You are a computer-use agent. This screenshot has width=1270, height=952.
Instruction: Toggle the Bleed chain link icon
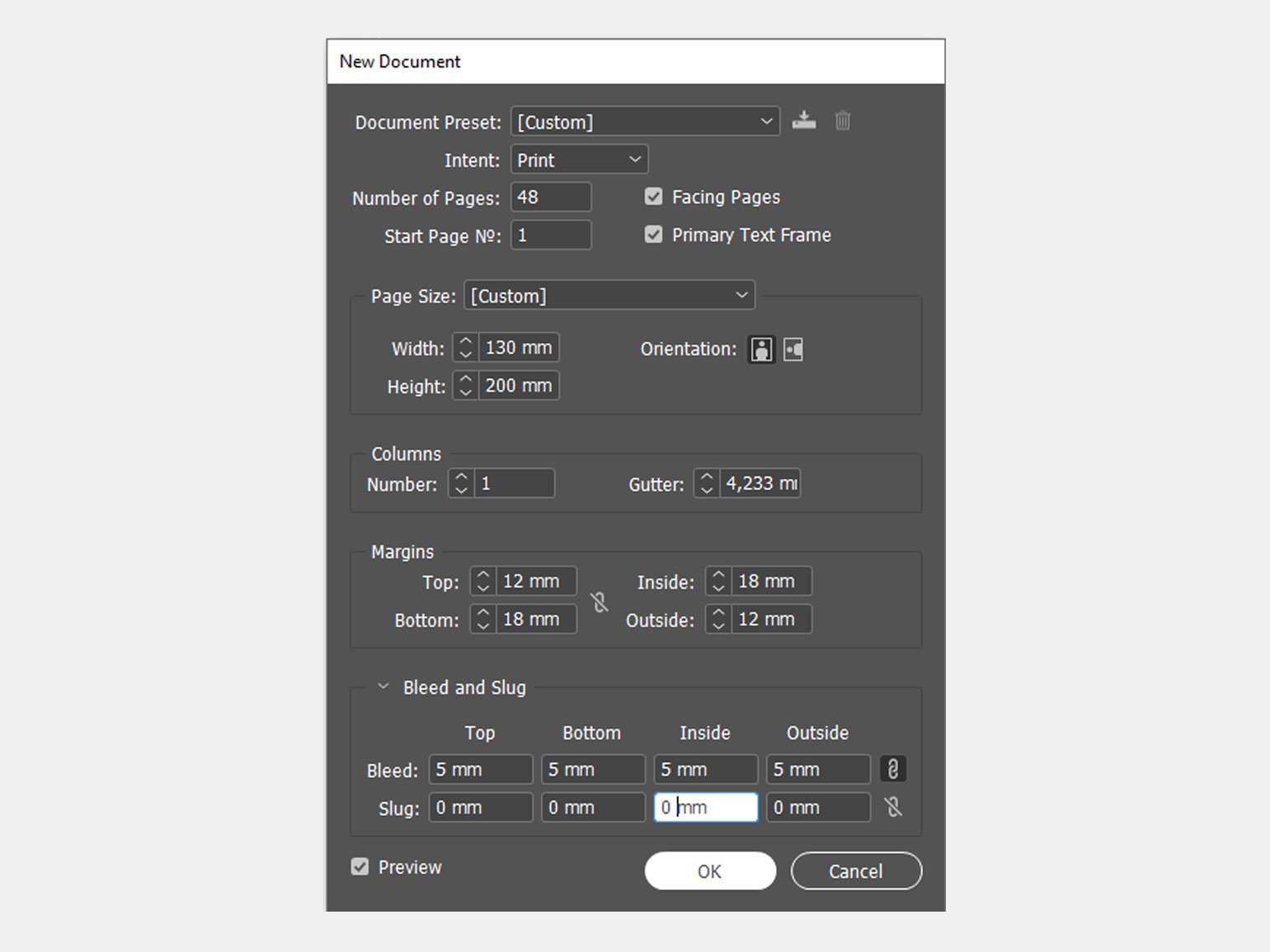[892, 769]
